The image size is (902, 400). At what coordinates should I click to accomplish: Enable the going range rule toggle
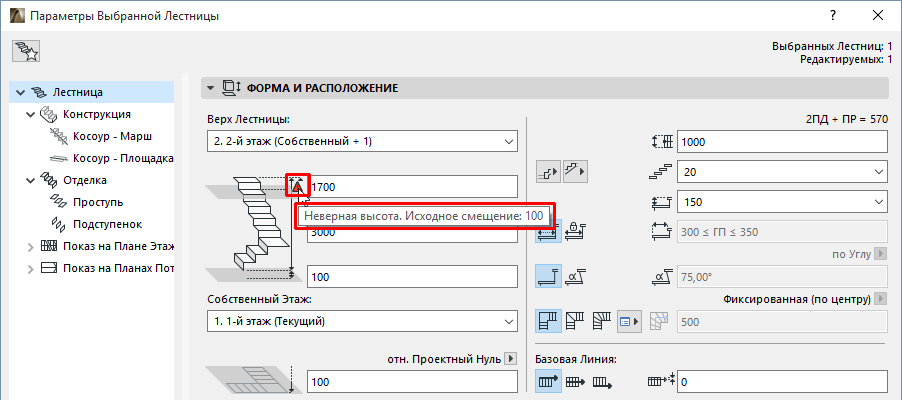[548, 231]
